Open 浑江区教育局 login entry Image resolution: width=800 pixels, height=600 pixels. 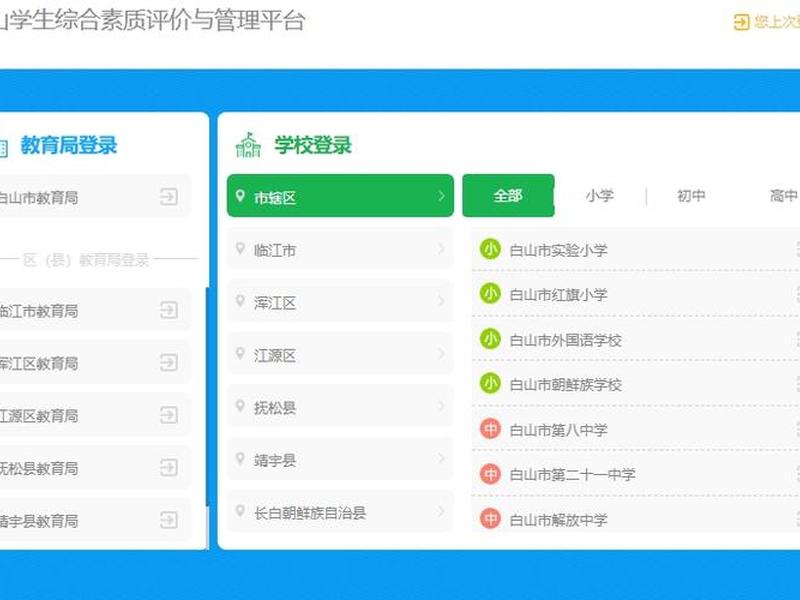tap(95, 362)
